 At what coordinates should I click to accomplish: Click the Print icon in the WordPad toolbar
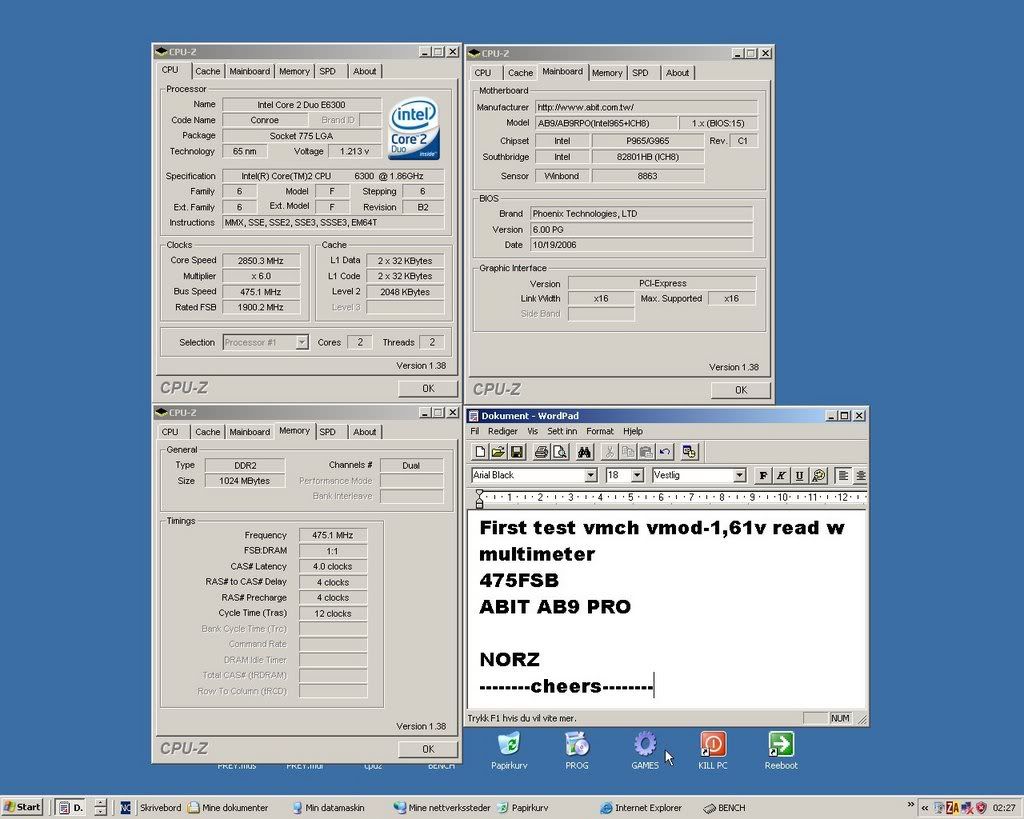(541, 452)
